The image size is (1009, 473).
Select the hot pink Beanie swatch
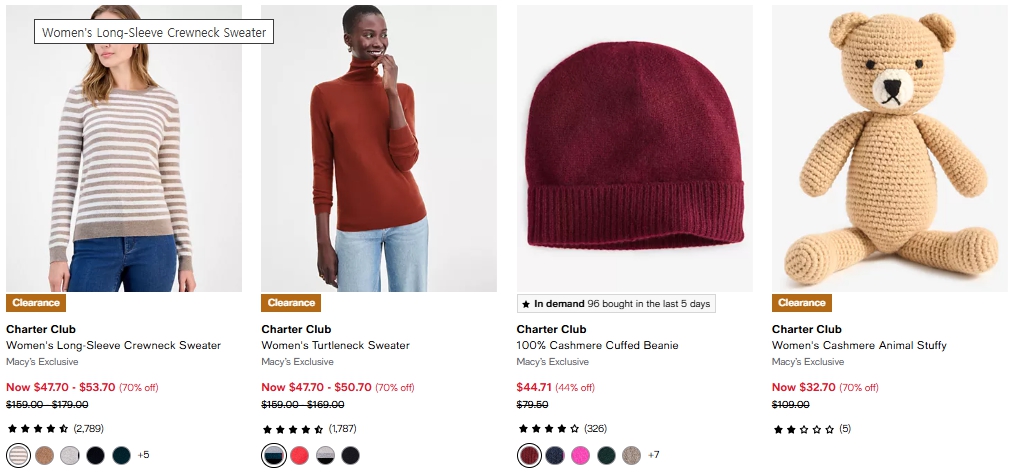click(580, 456)
